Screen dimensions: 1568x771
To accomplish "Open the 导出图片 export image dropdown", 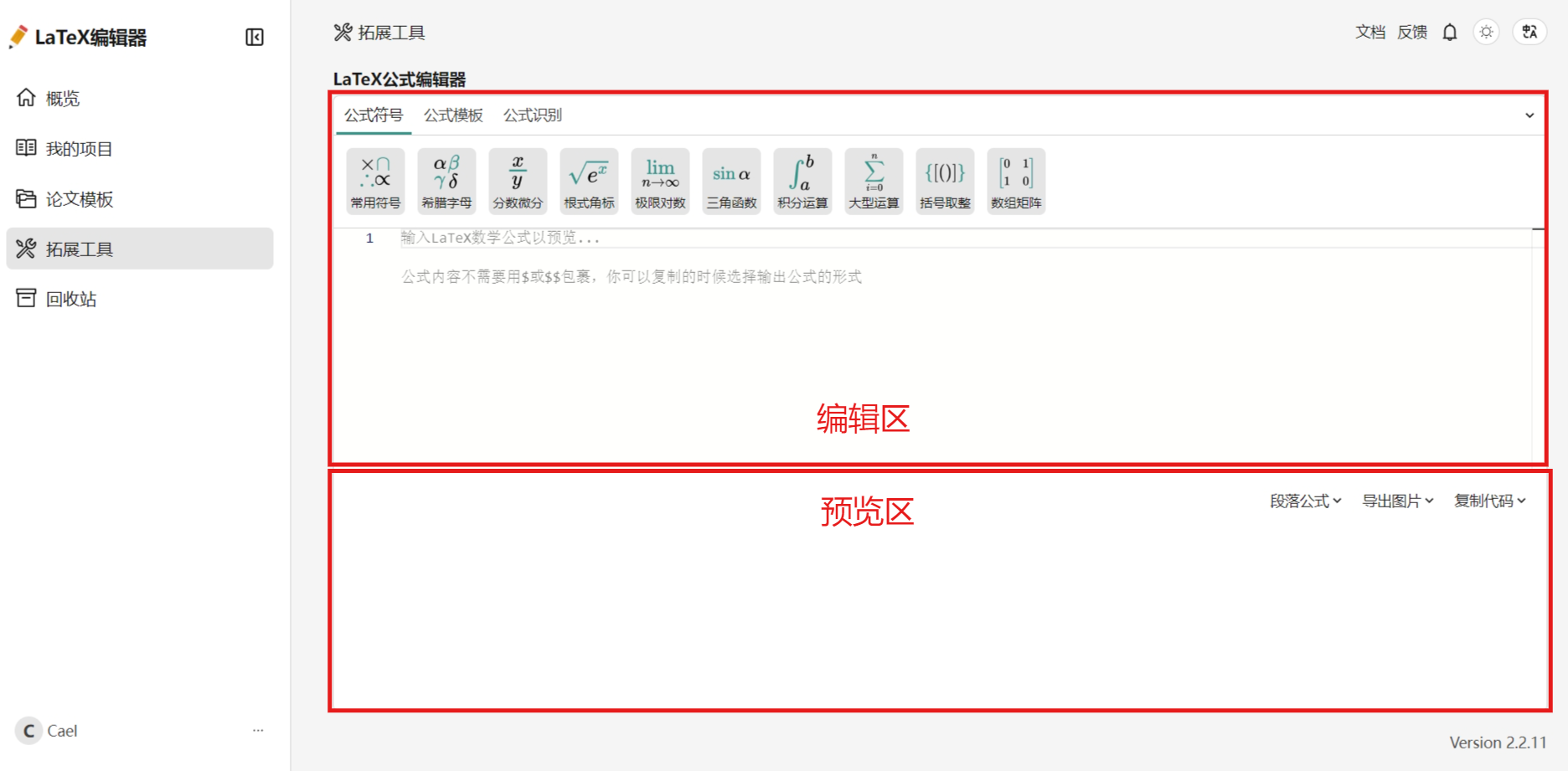I will pos(1397,501).
